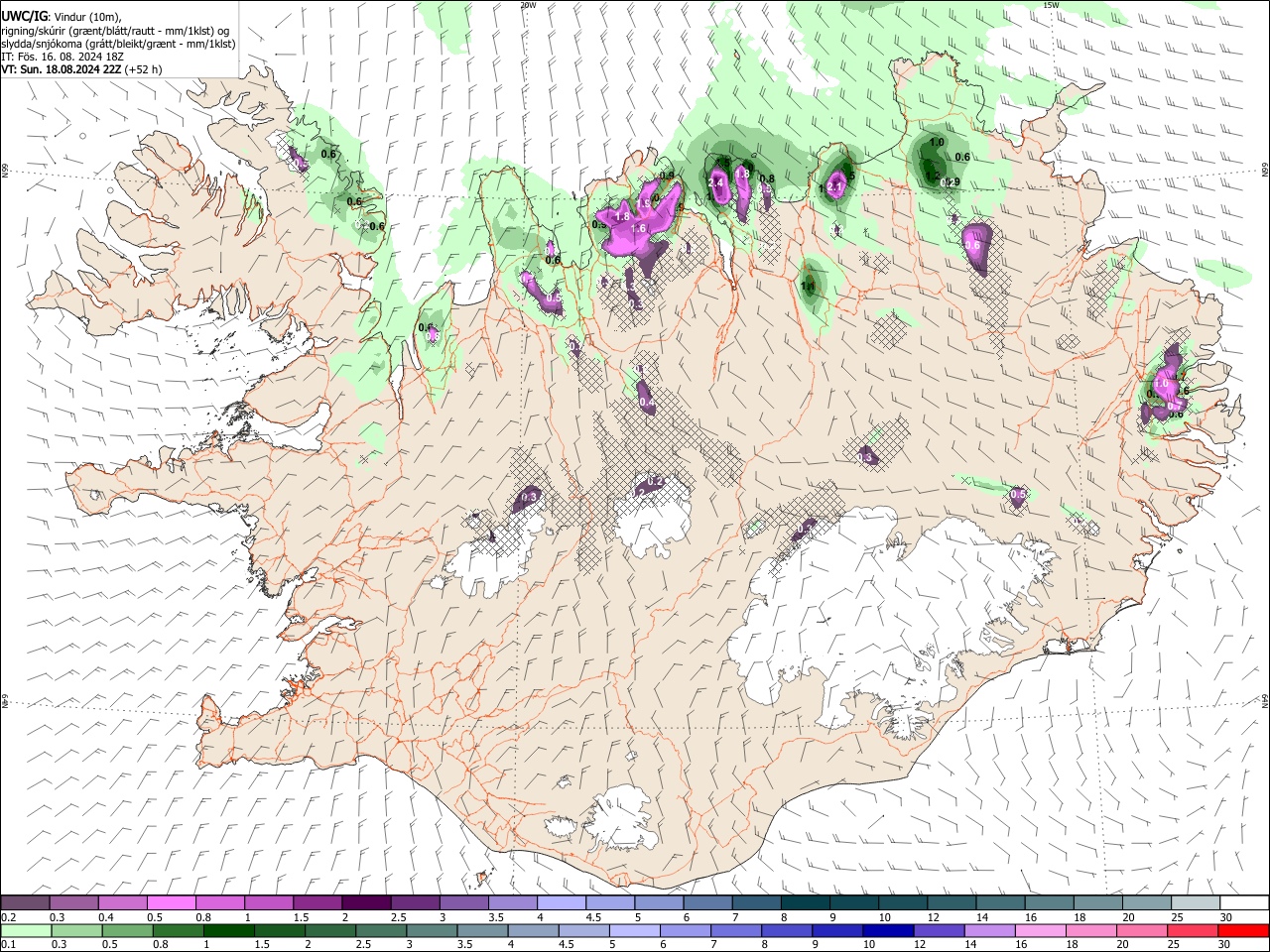
Task: Select the valid time VT: Sun. 18.08.2024 22Z
Action: (61, 69)
